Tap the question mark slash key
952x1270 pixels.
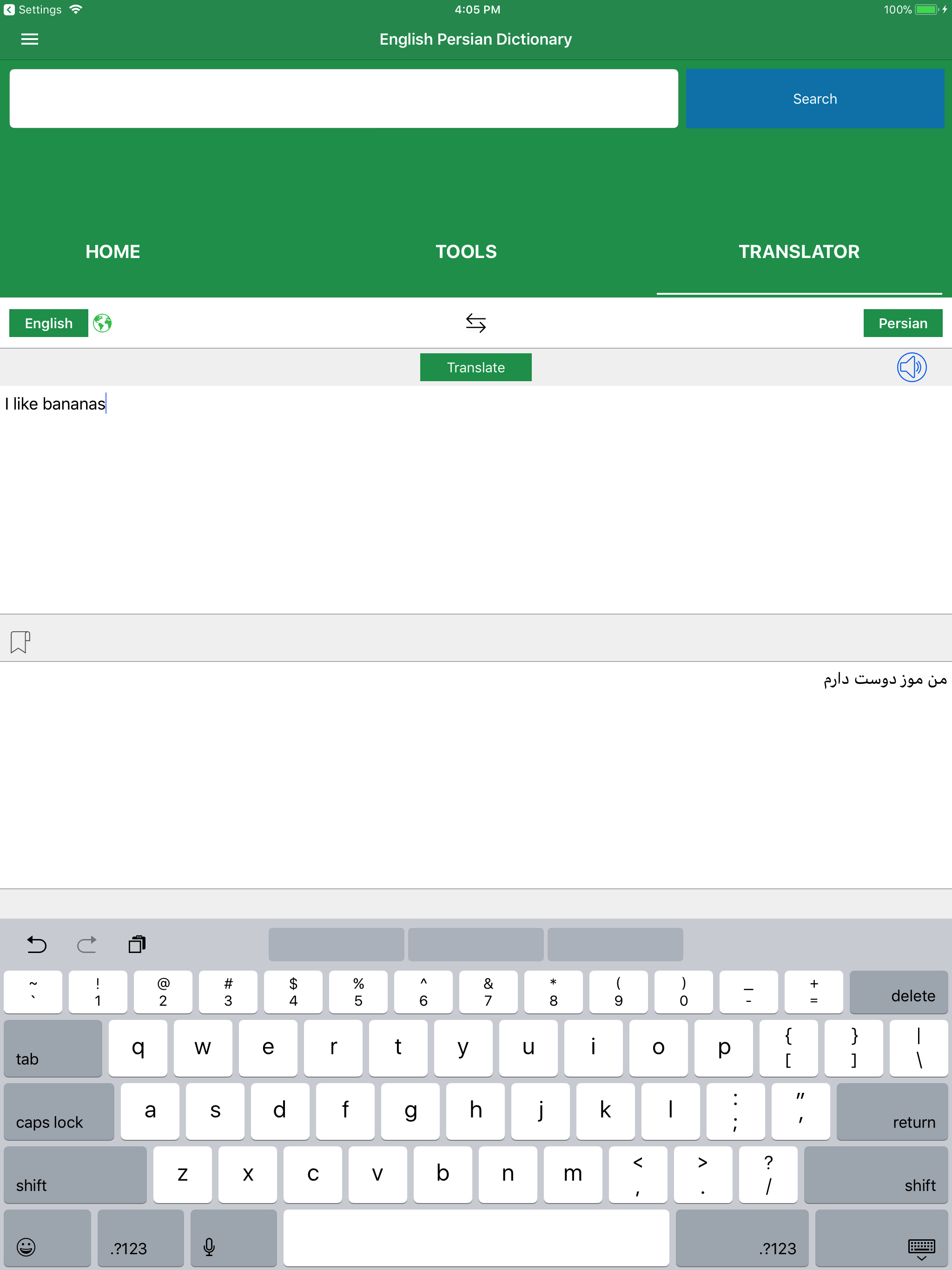coord(768,1175)
